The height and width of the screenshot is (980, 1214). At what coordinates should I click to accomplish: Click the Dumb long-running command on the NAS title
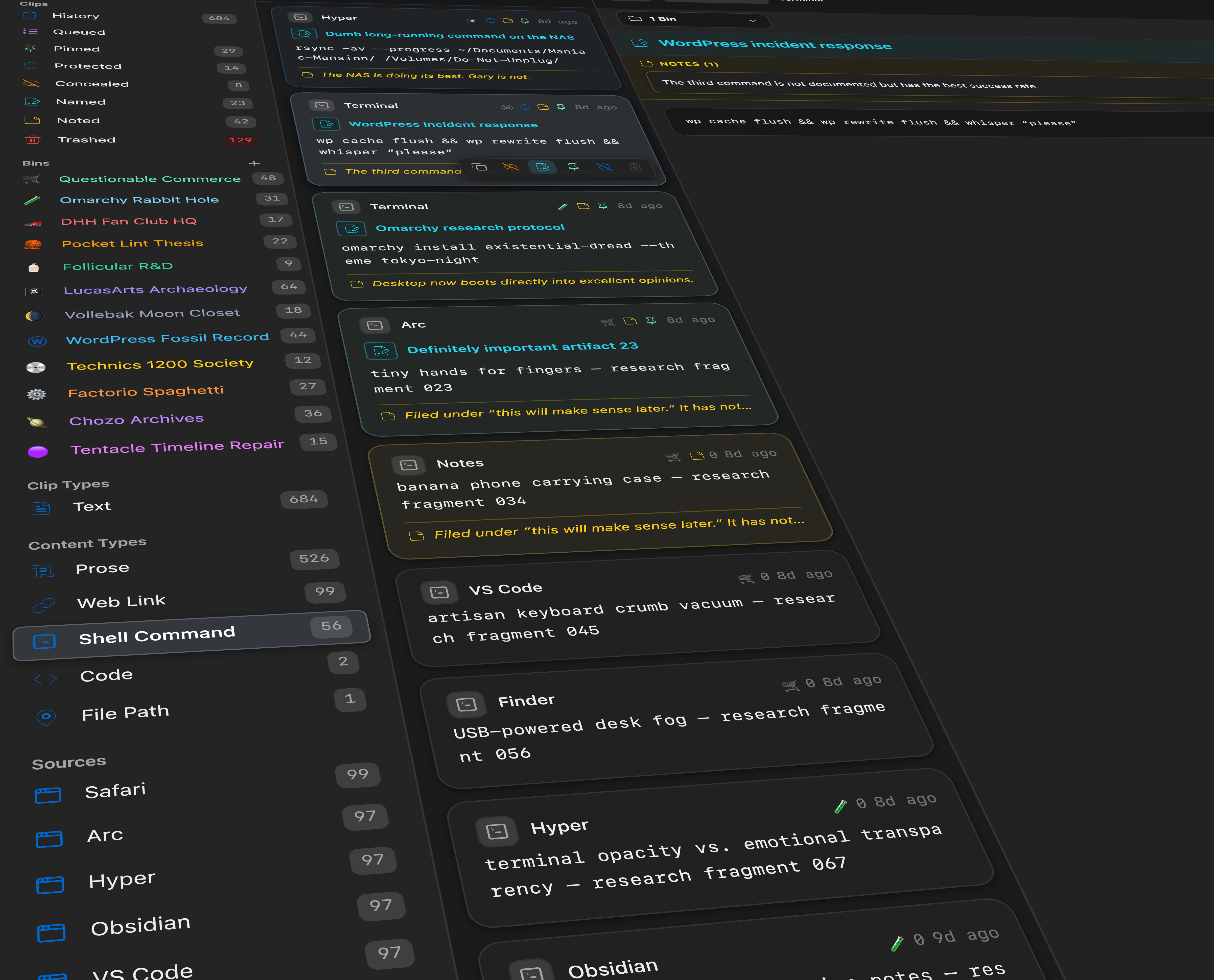pos(450,36)
